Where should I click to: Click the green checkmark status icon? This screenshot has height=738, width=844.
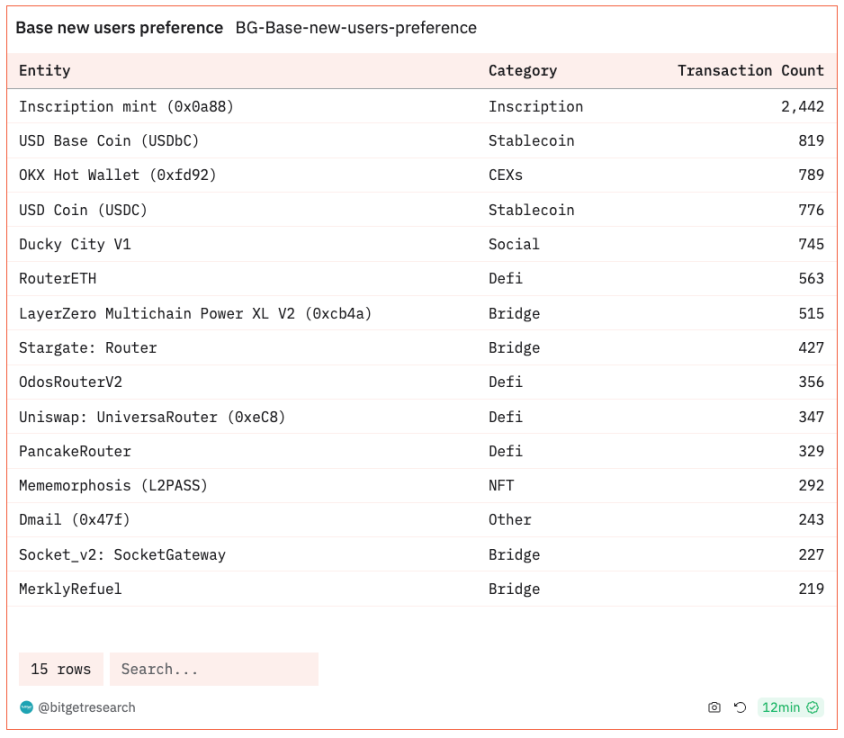[x=813, y=708]
